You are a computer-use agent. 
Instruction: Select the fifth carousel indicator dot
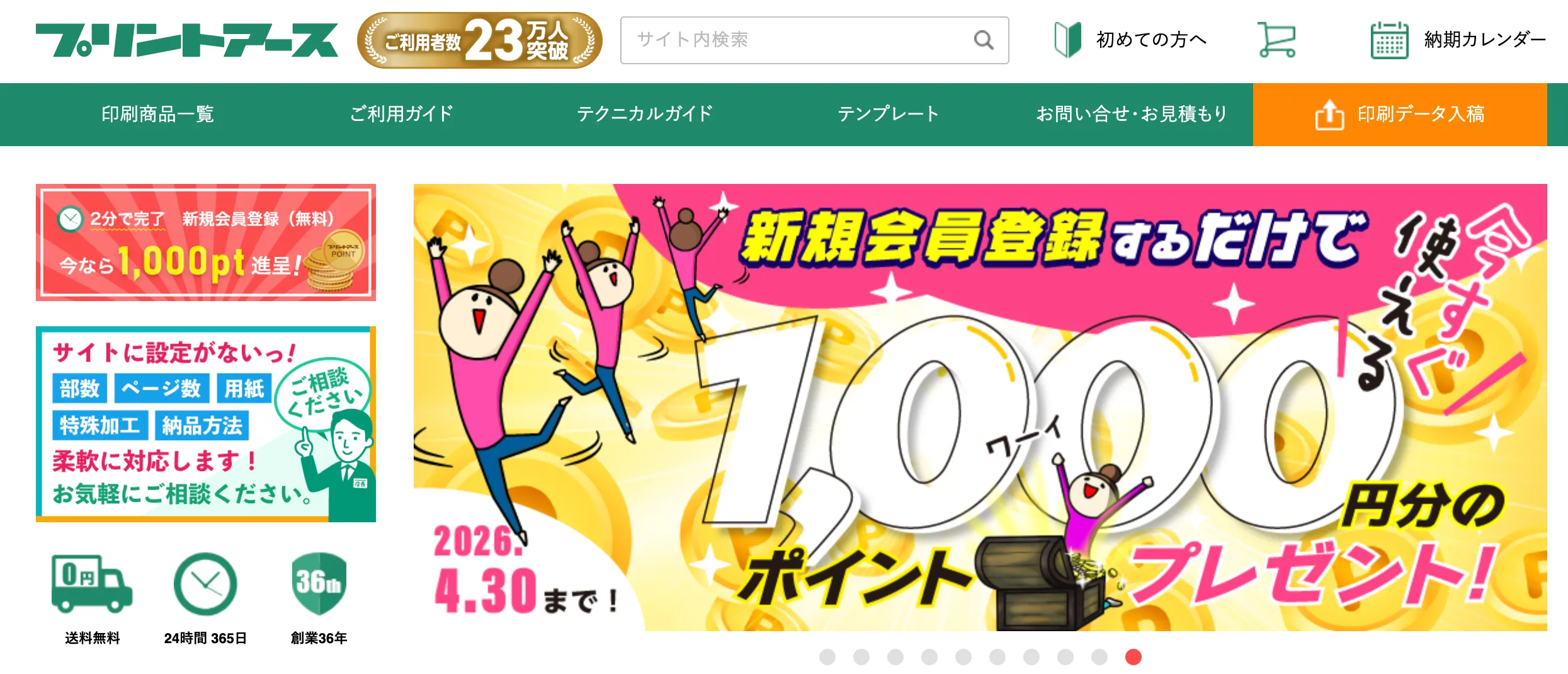pos(963,657)
